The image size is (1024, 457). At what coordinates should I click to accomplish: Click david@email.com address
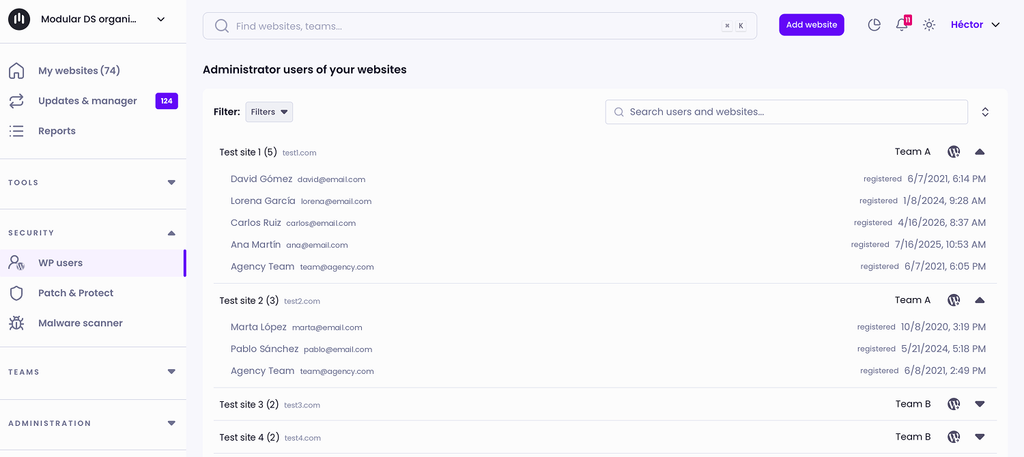click(332, 180)
